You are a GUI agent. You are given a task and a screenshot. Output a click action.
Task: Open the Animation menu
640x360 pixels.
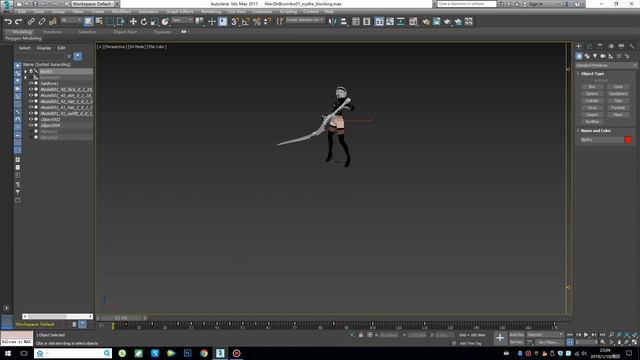[x=149, y=12]
